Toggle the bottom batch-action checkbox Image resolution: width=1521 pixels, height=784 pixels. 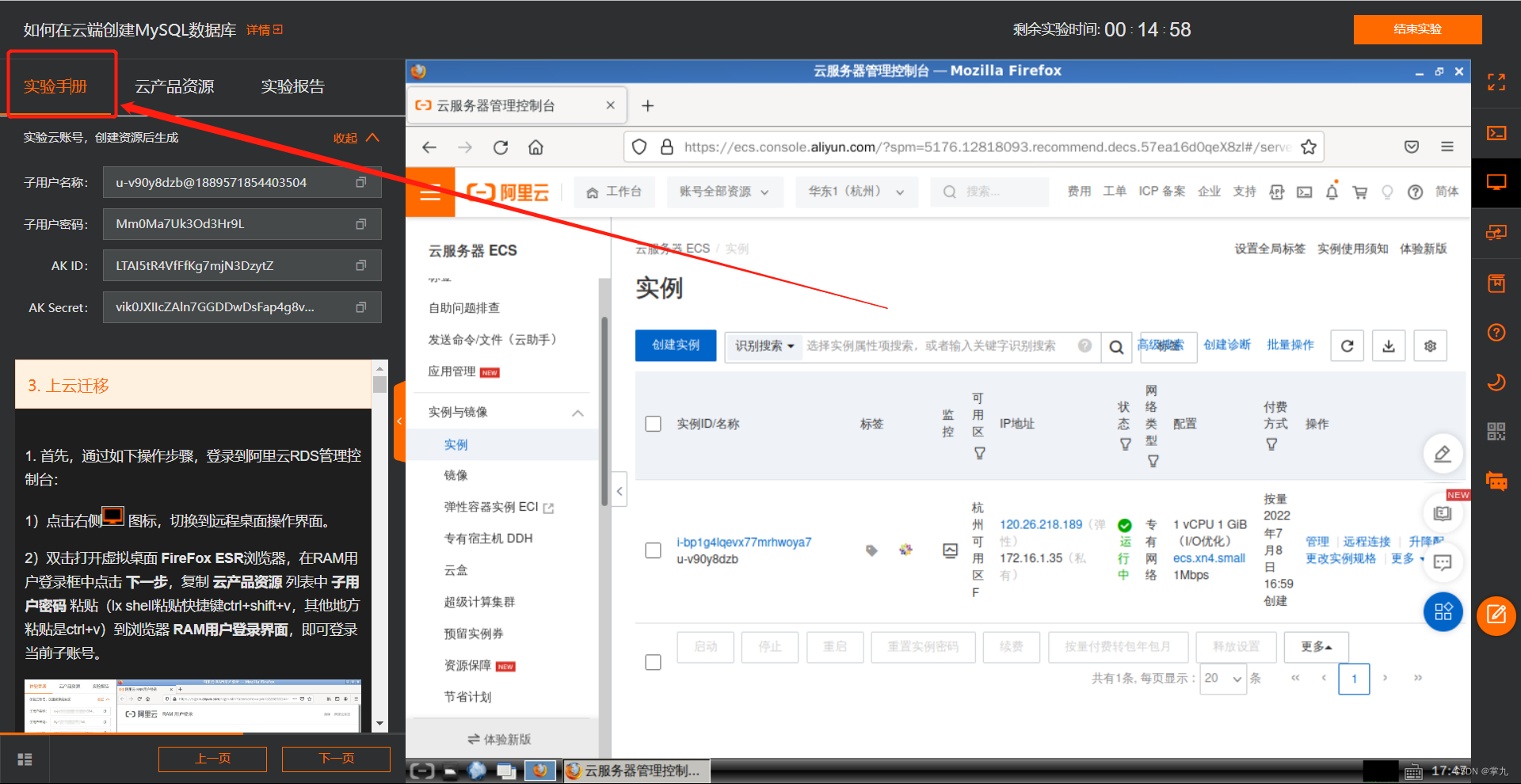tap(653, 662)
